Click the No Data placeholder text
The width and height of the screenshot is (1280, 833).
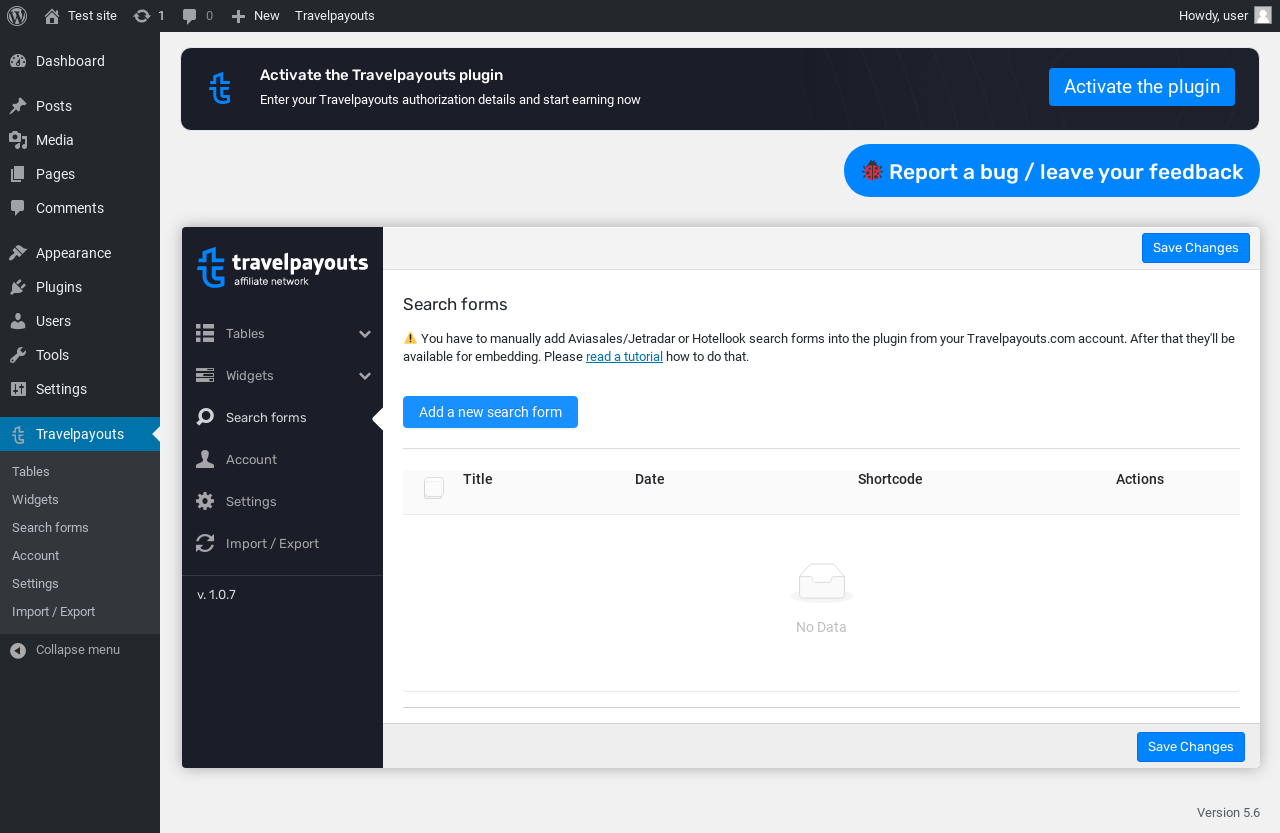[x=821, y=628]
